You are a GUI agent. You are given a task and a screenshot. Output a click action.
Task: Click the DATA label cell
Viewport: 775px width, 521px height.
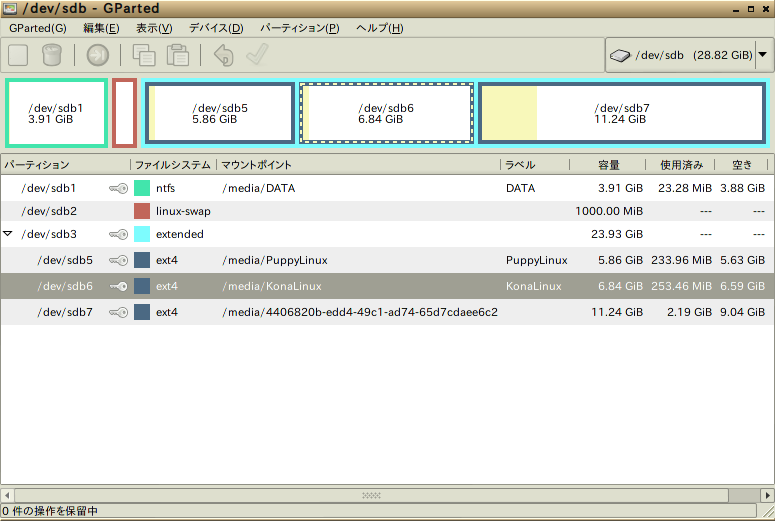point(520,188)
